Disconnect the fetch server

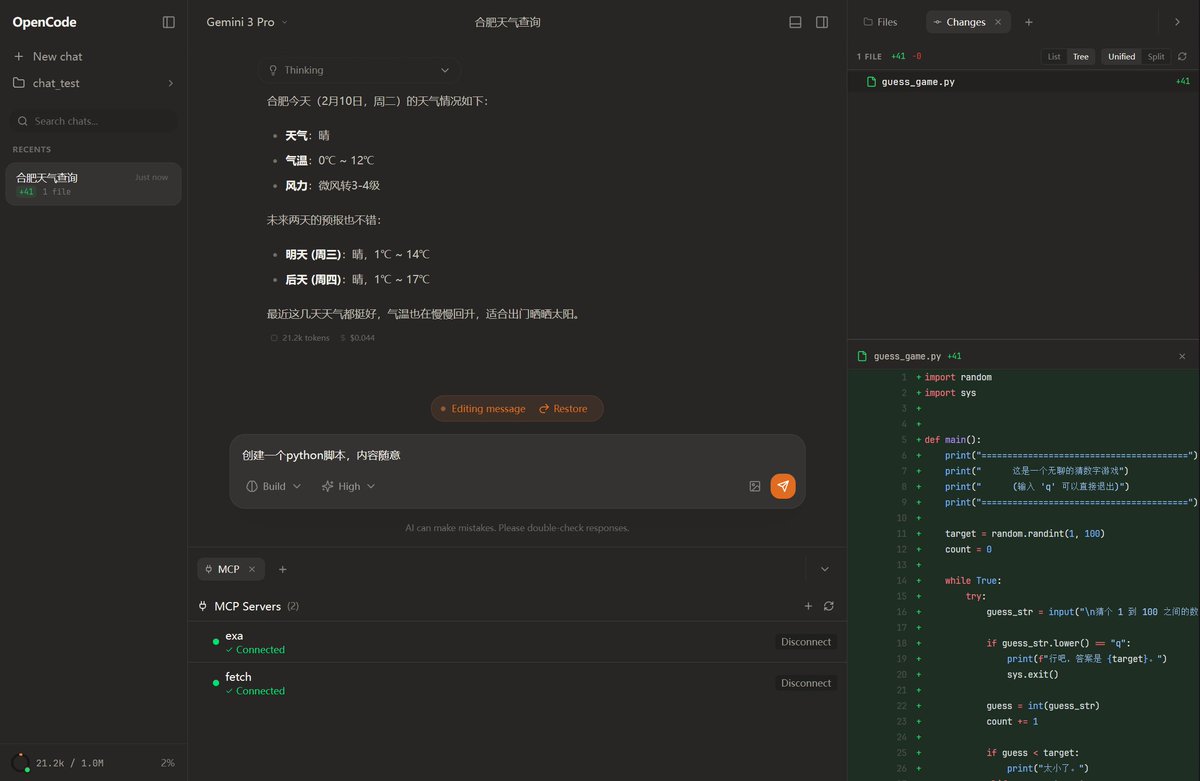pyautogui.click(x=806, y=683)
